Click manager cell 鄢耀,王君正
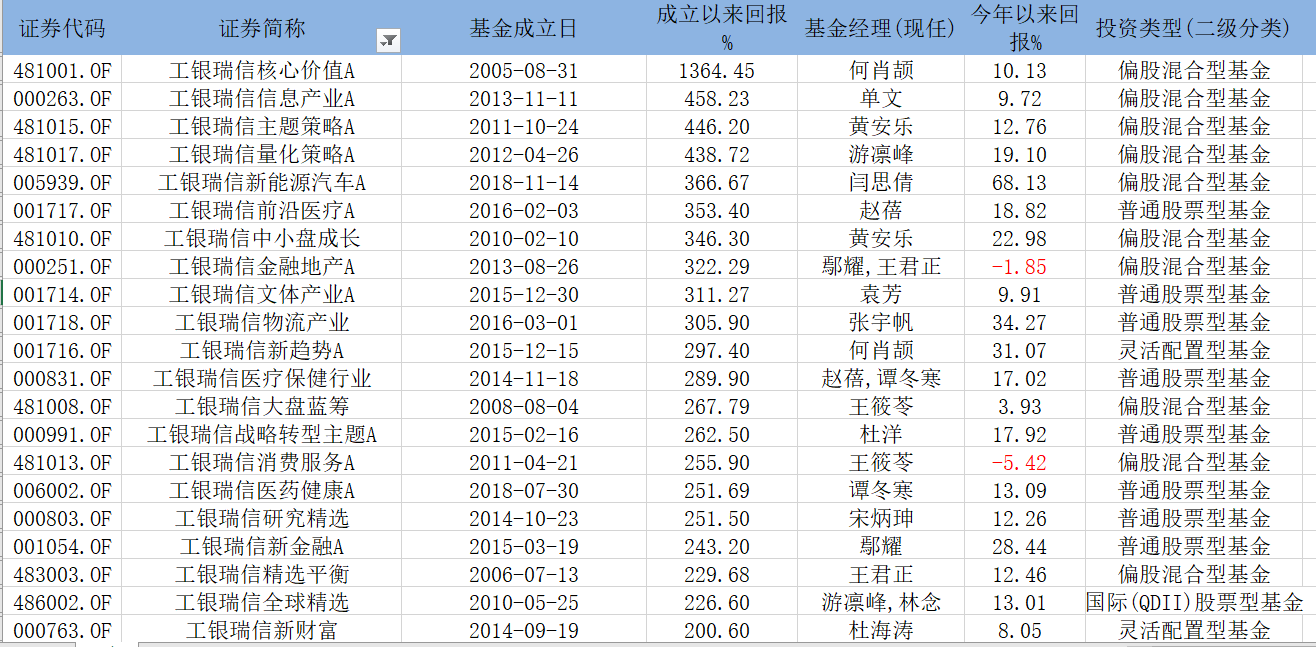Viewport: 1316px width, 647px height. [880, 266]
